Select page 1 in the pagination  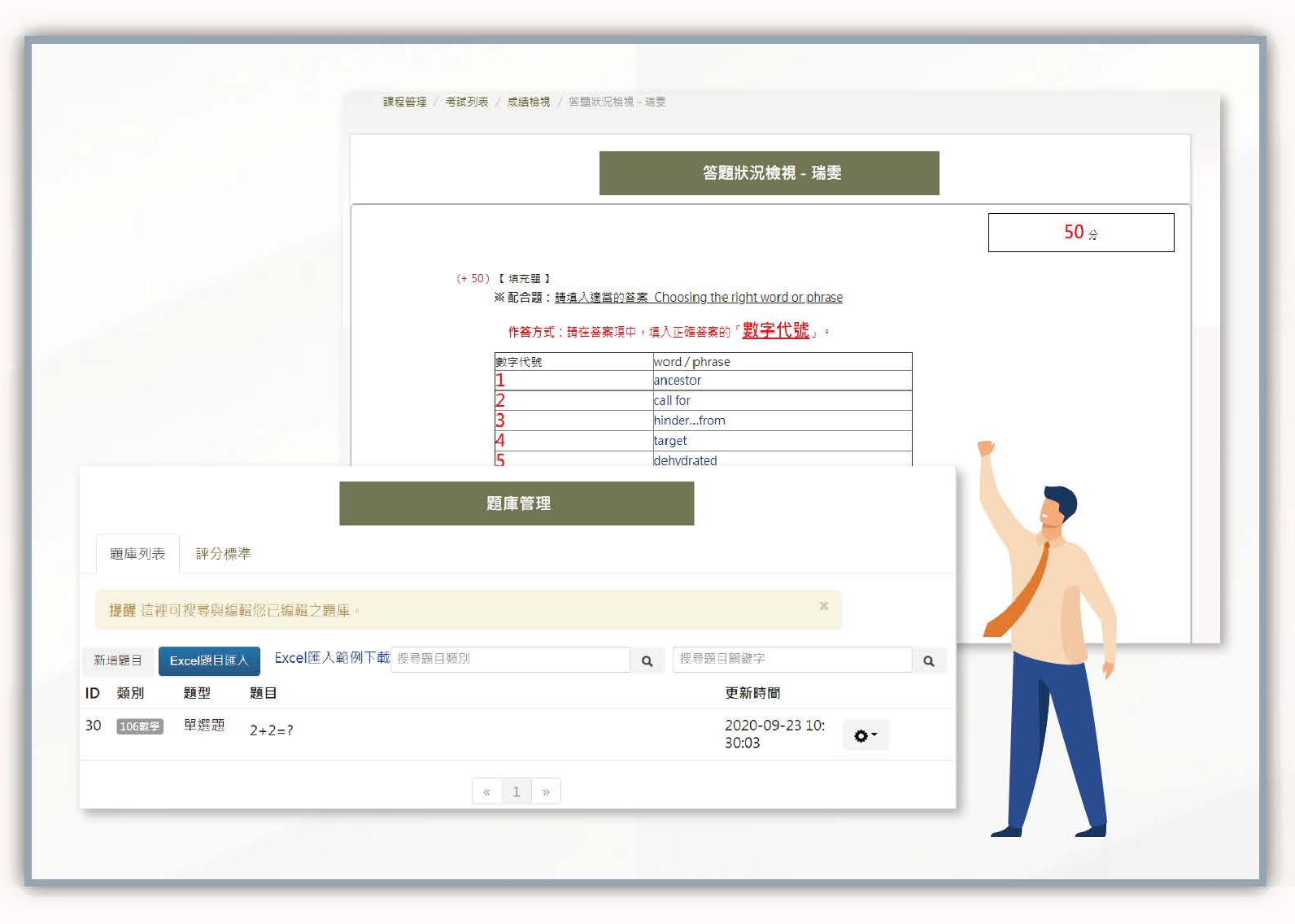[516, 791]
